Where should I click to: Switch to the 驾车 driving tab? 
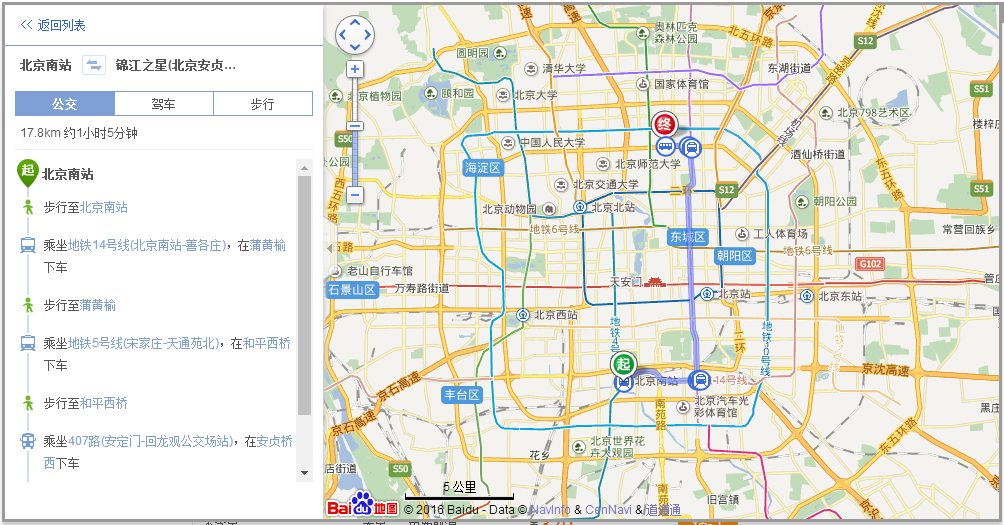164,104
